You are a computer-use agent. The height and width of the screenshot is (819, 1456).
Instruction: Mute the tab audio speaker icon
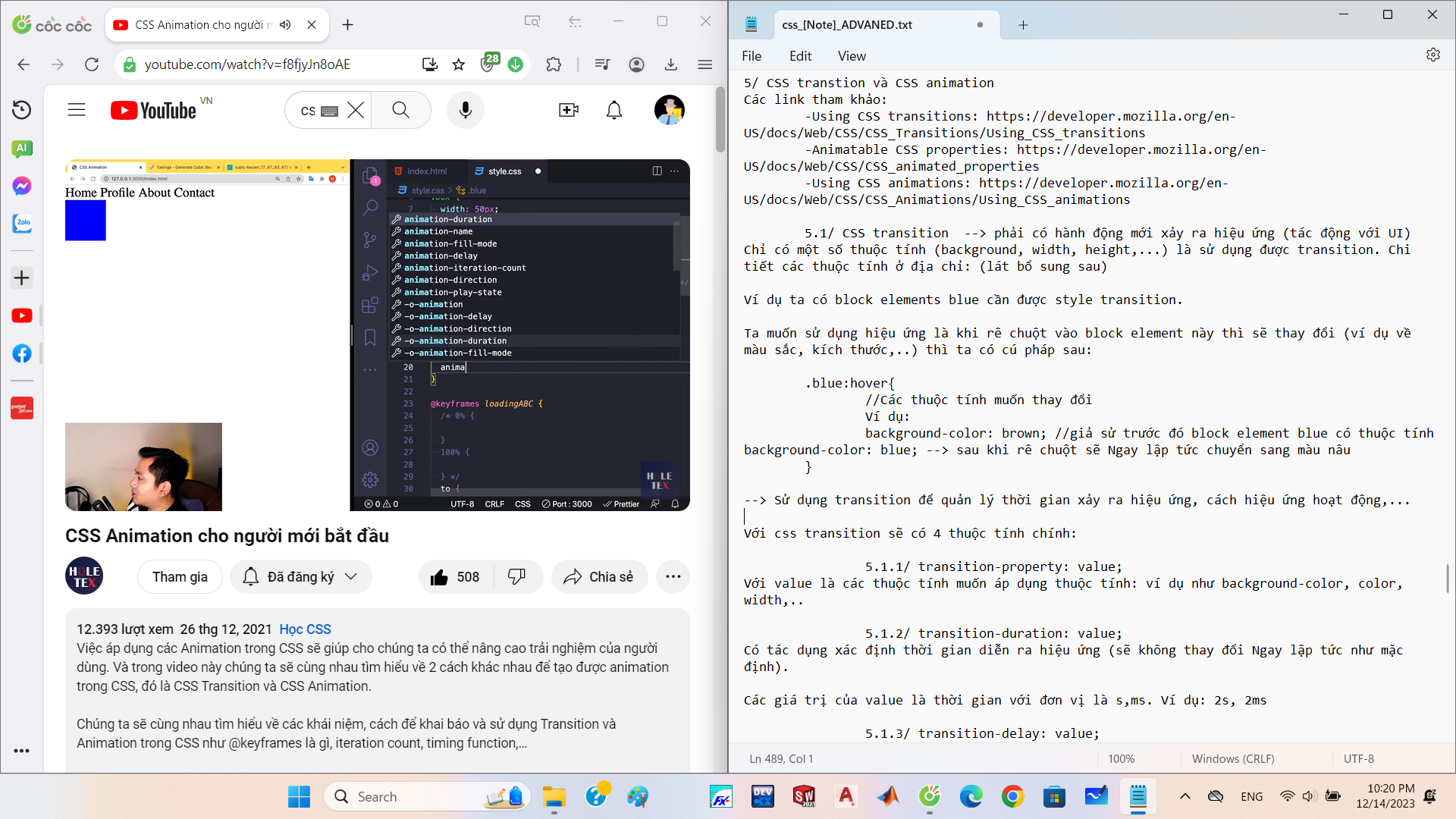[285, 25]
